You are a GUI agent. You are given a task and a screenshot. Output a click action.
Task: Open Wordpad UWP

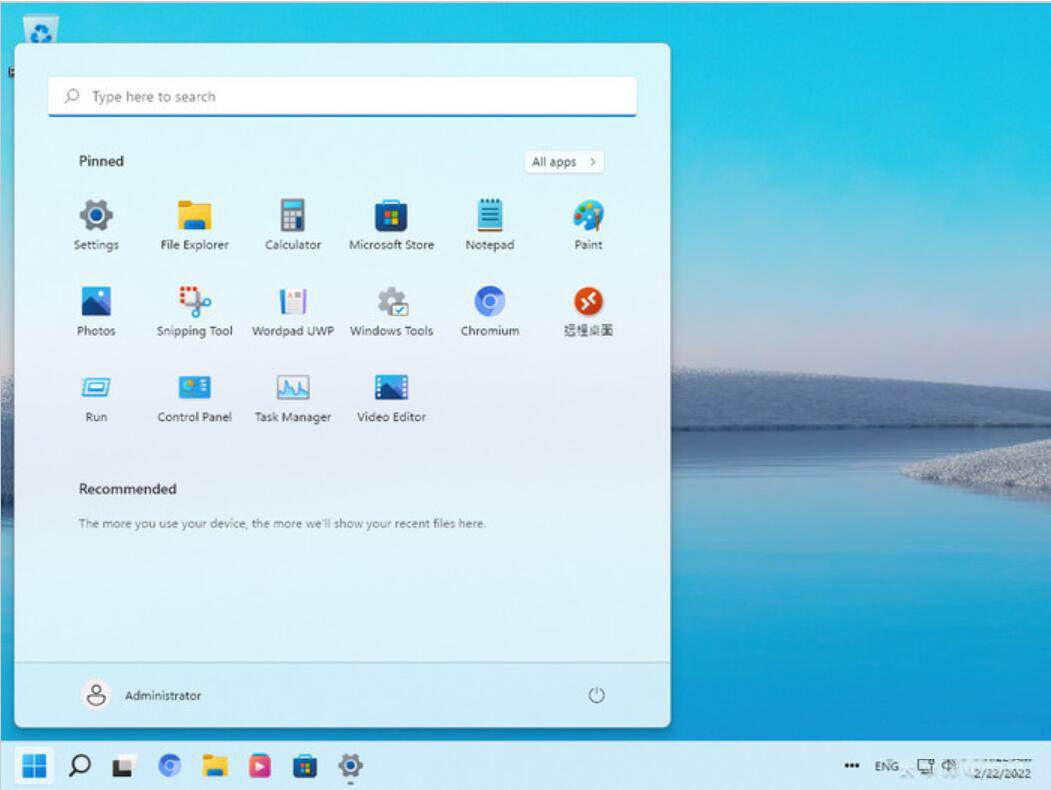pyautogui.click(x=293, y=311)
